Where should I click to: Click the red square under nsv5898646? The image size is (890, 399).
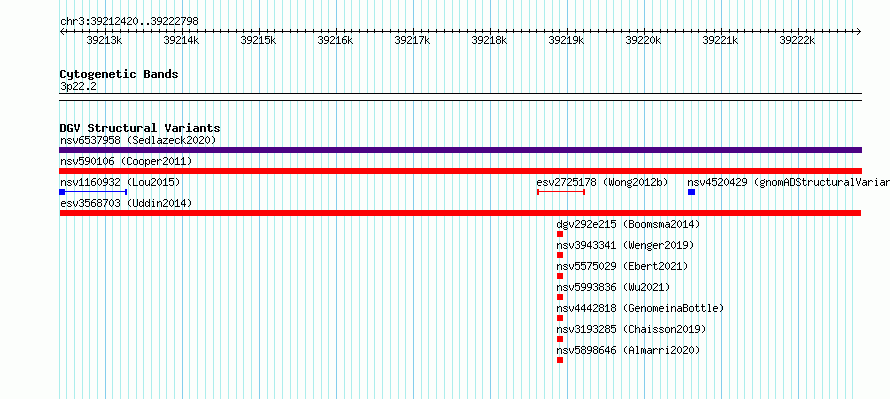[560, 360]
